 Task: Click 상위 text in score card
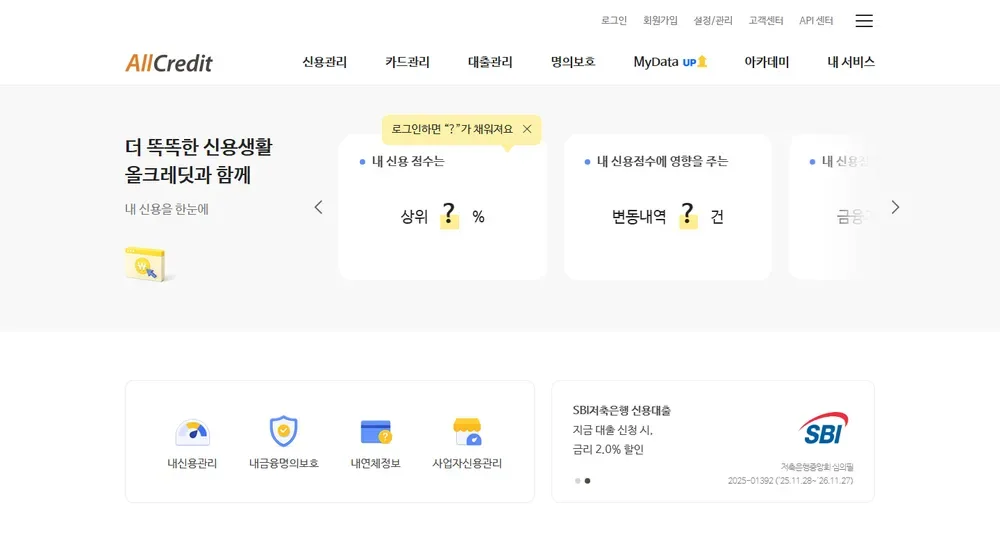coord(415,217)
